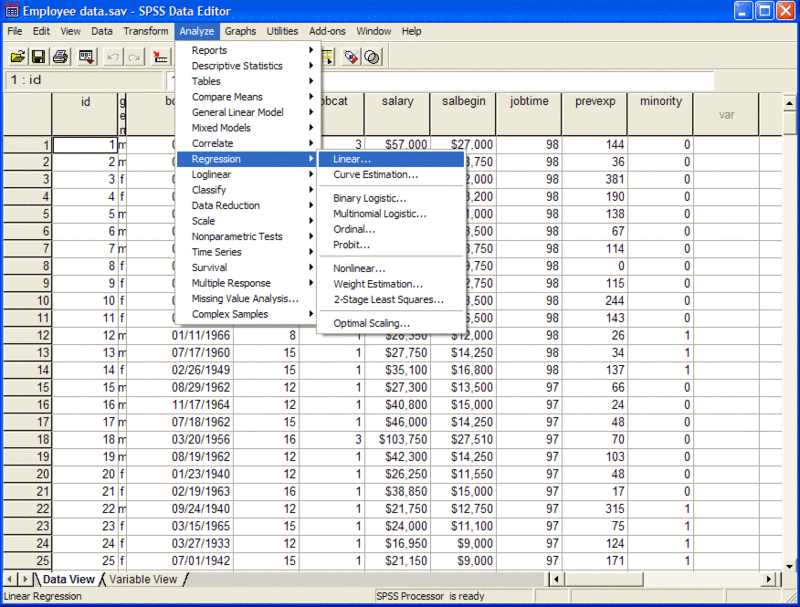Click the Save File toolbar icon
The height and width of the screenshot is (607, 800).
(x=37, y=57)
